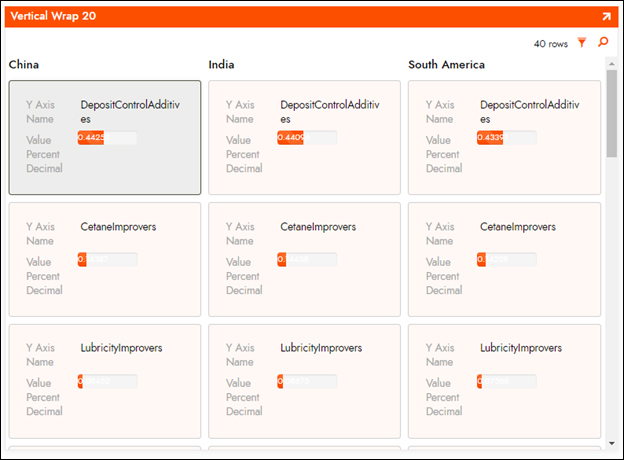Click the South America column header

coord(446,65)
